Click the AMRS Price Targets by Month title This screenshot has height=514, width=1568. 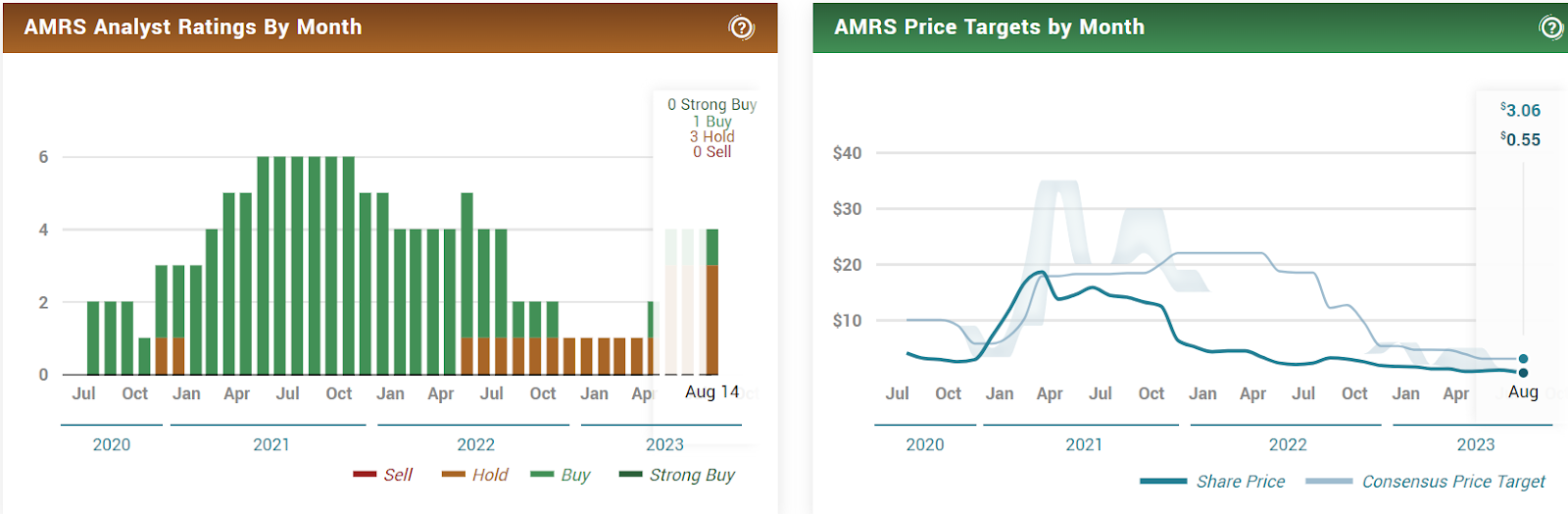[x=989, y=27]
